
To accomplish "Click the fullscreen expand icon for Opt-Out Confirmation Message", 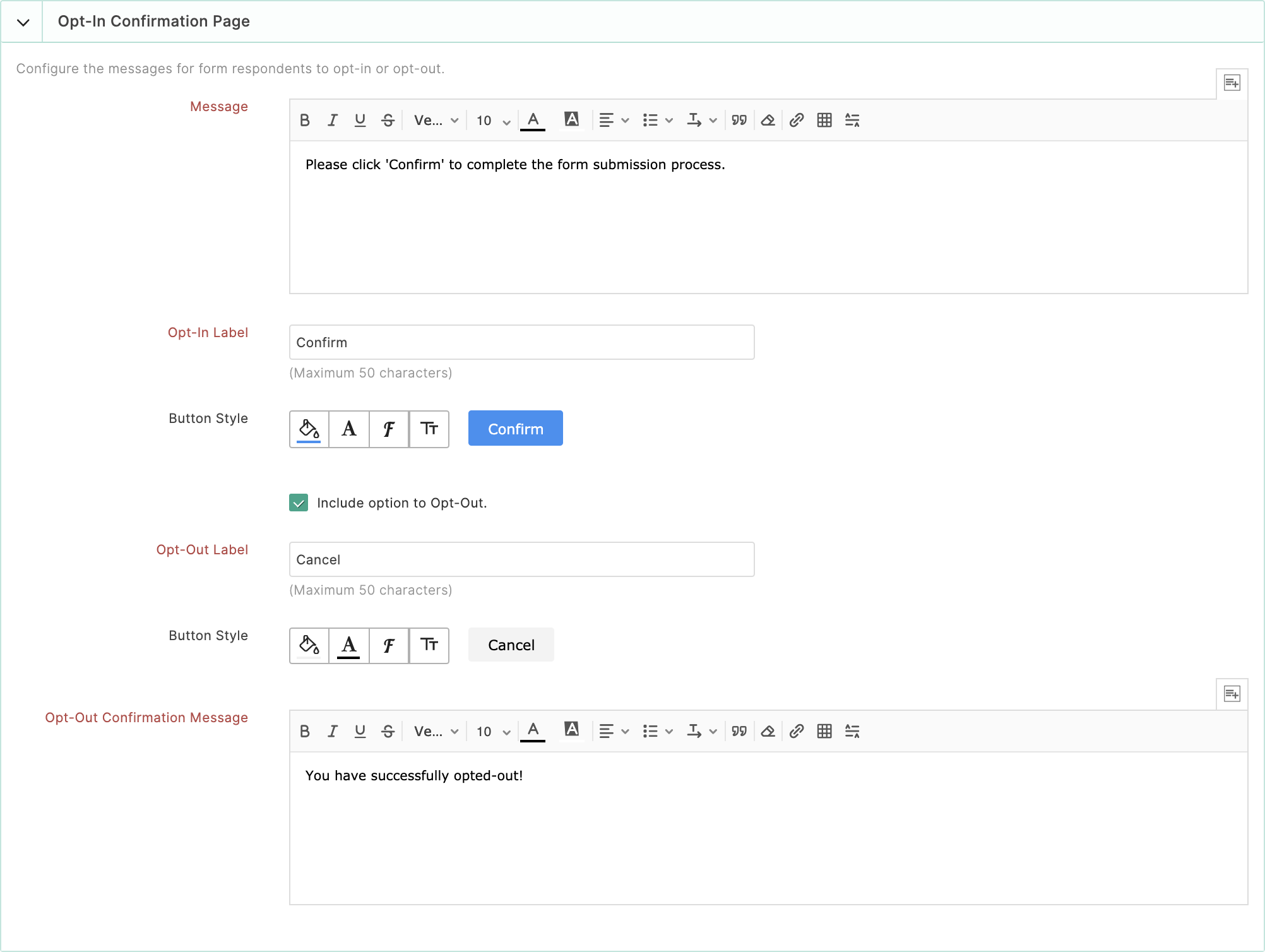I will point(1231,694).
